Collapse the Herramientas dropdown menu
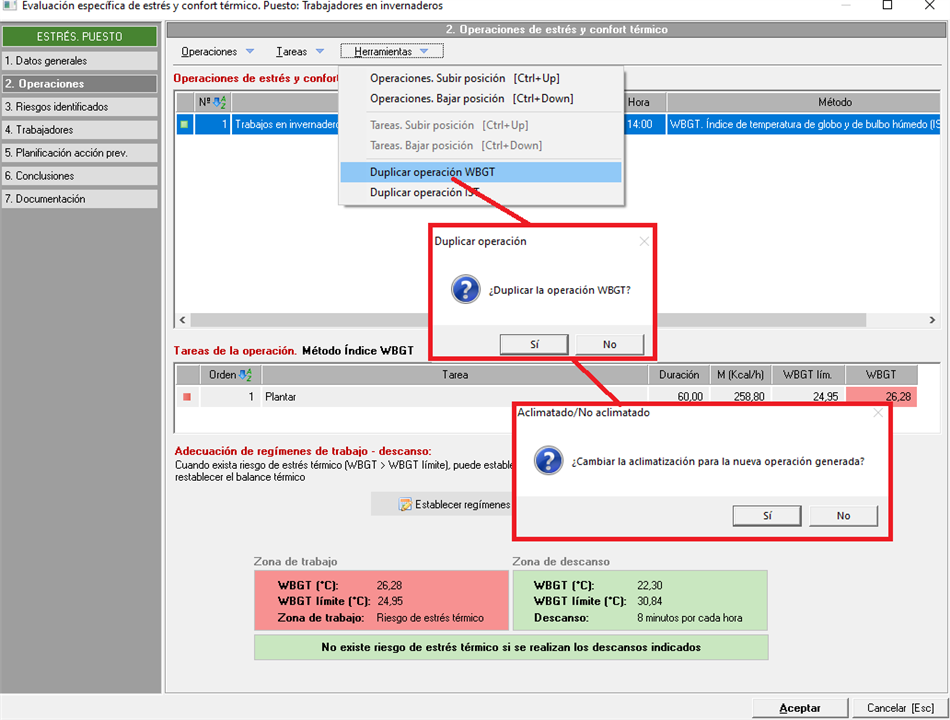 [x=390, y=51]
